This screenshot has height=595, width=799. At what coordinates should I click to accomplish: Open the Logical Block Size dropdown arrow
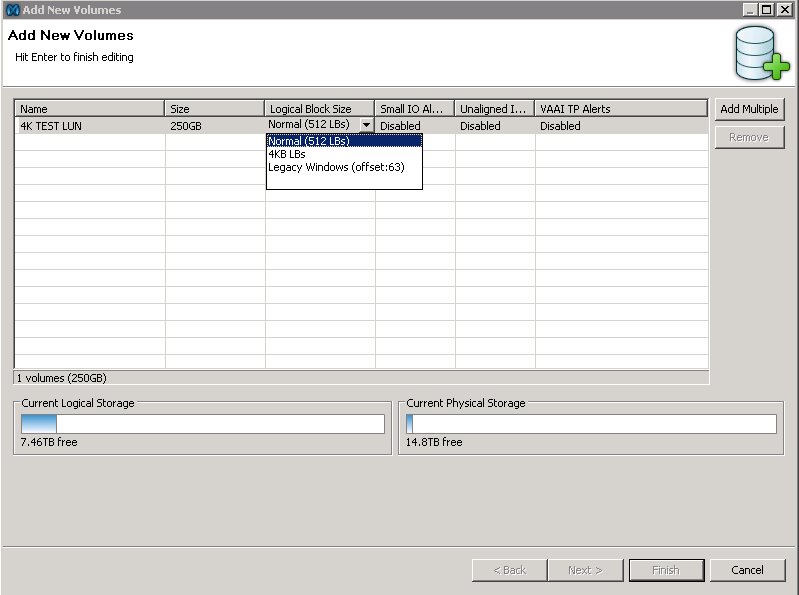point(366,125)
